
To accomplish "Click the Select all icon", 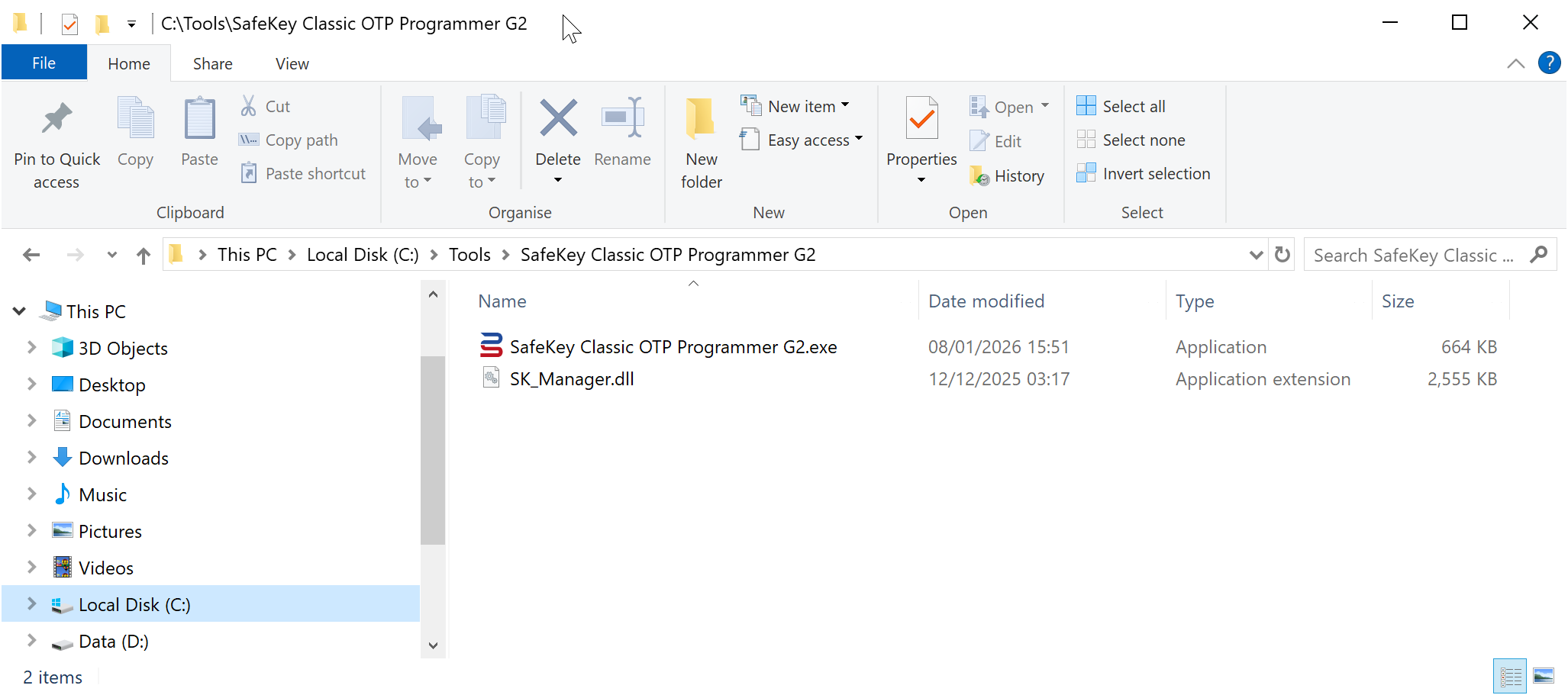I will [1086, 106].
